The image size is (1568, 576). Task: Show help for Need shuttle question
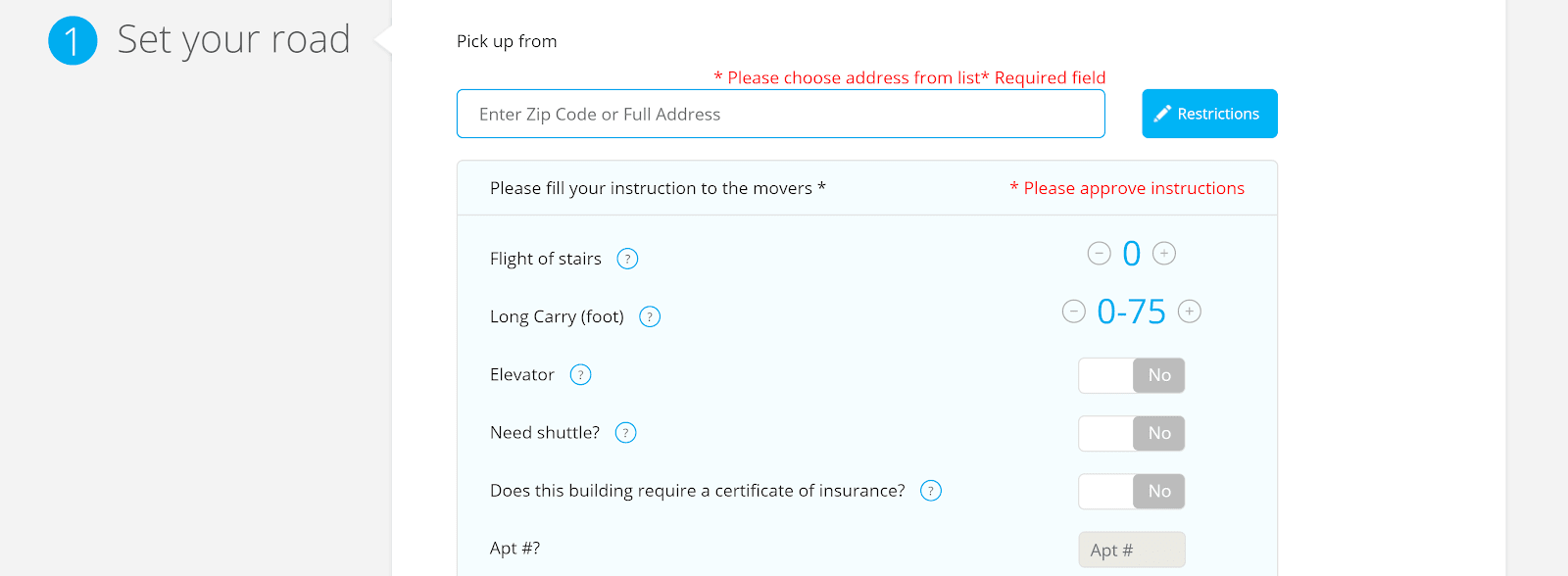click(x=626, y=432)
